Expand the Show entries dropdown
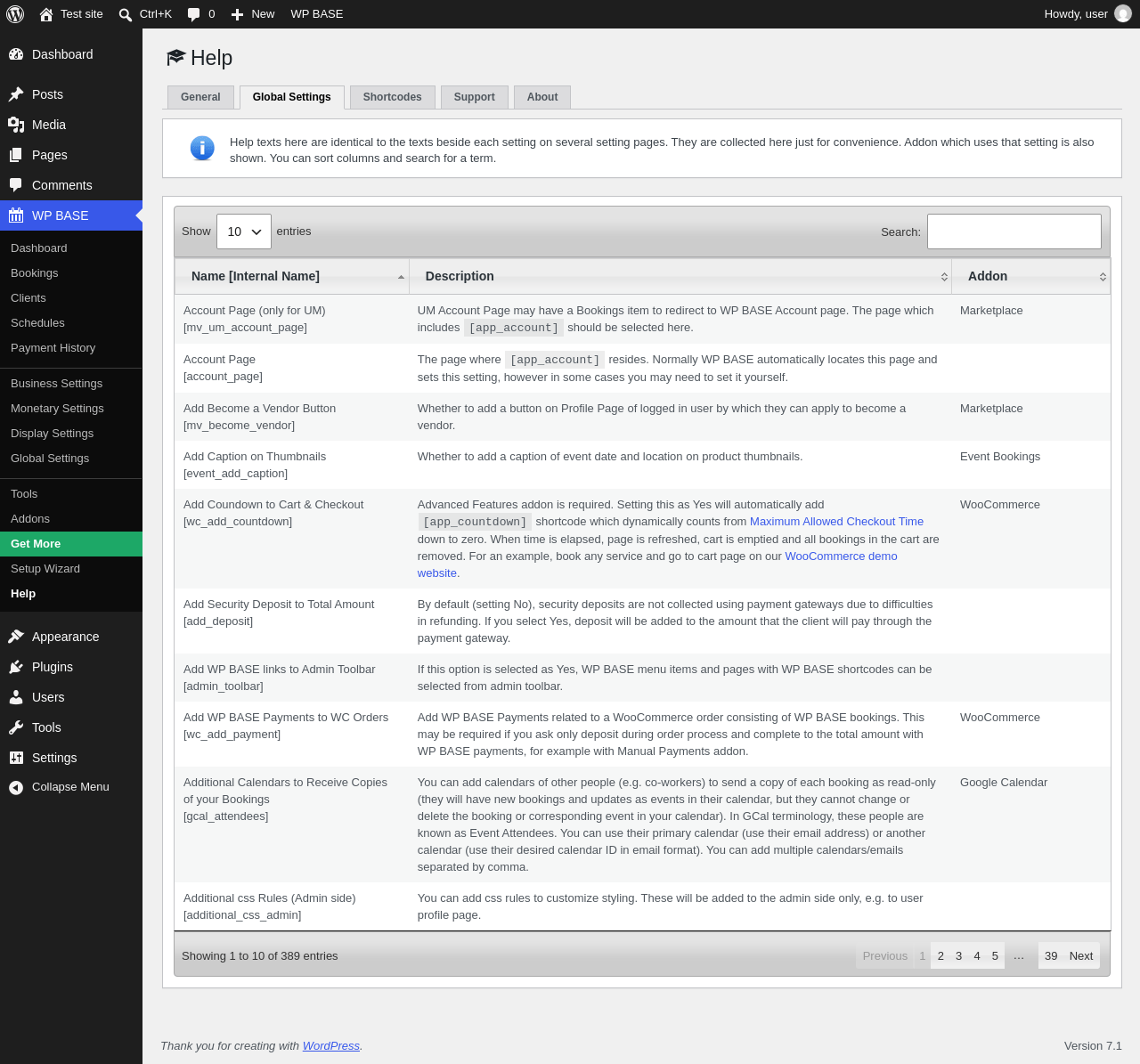1140x1064 pixels. coord(244,231)
